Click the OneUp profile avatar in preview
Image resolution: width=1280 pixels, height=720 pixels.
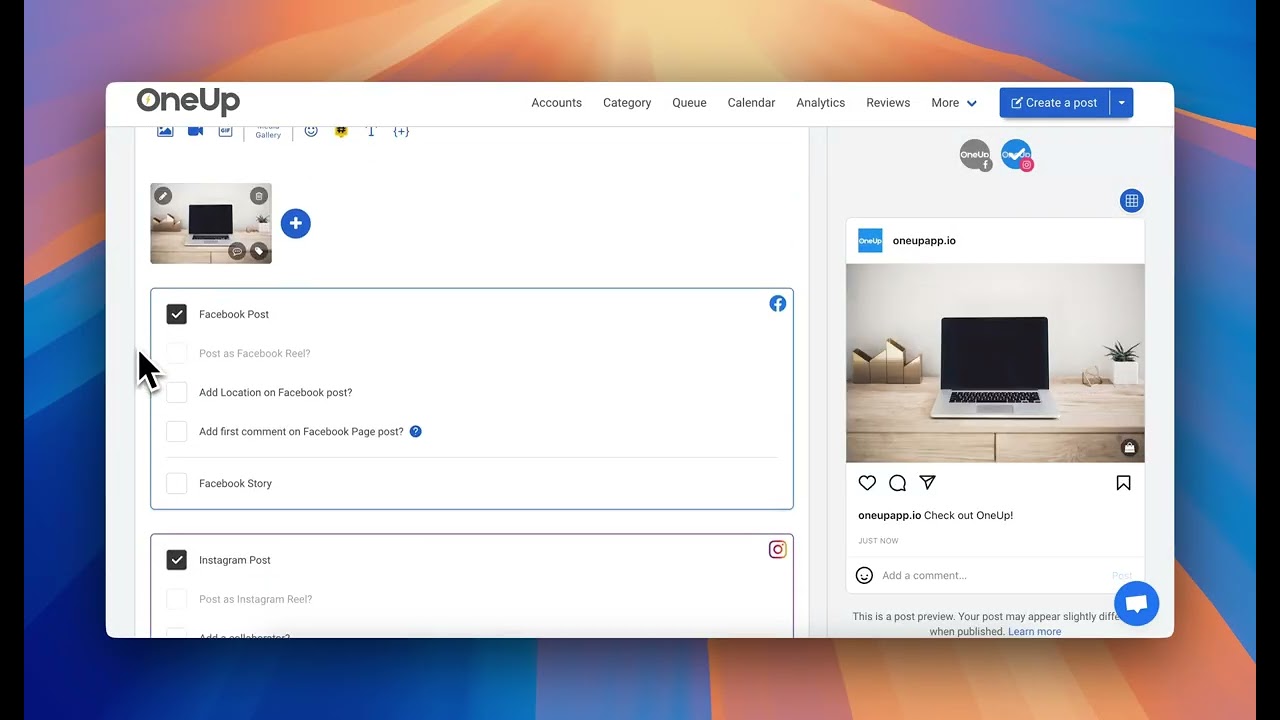[x=870, y=241]
